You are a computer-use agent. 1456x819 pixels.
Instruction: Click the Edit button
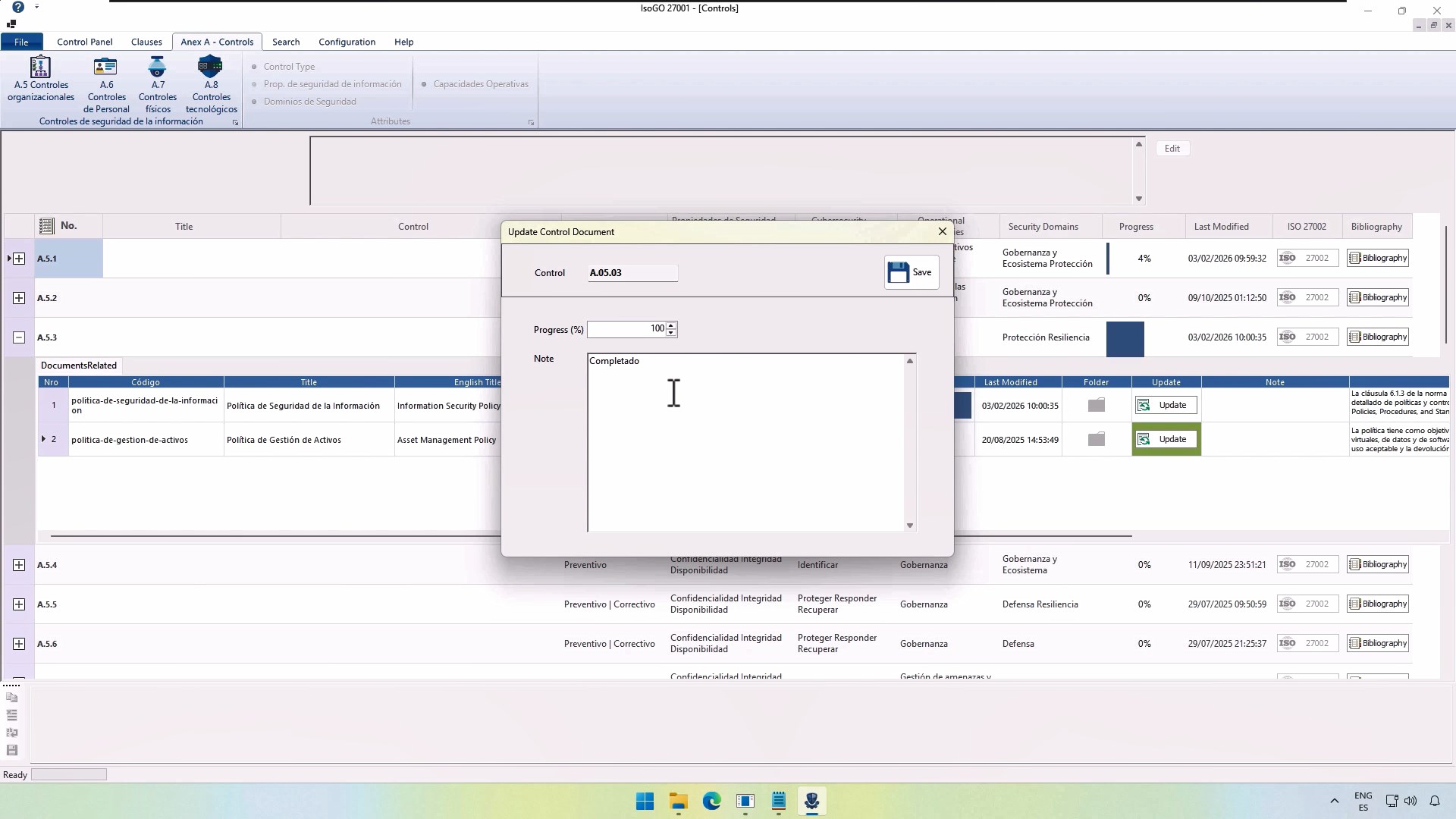point(1172,149)
